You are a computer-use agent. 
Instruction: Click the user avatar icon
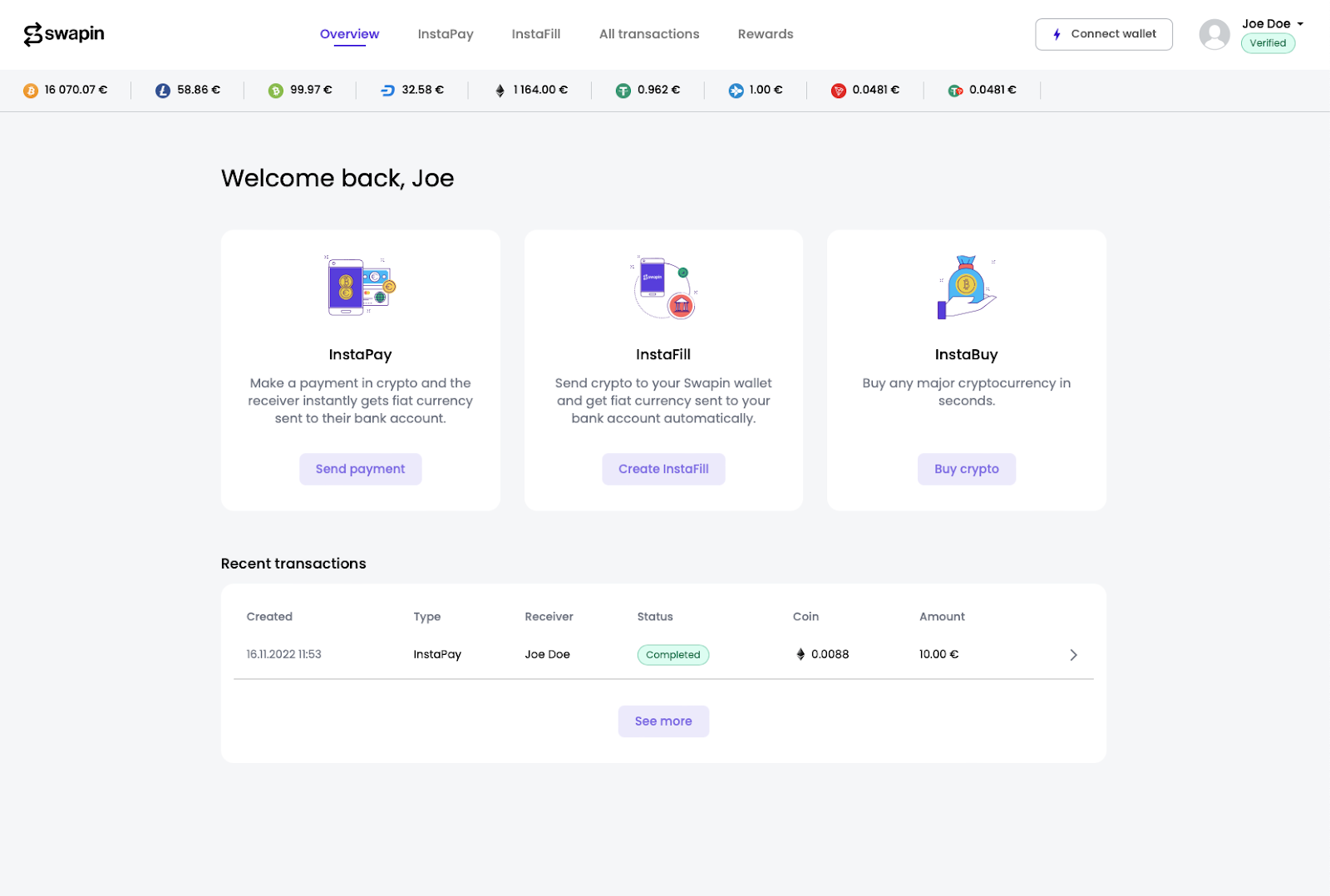pos(1214,34)
